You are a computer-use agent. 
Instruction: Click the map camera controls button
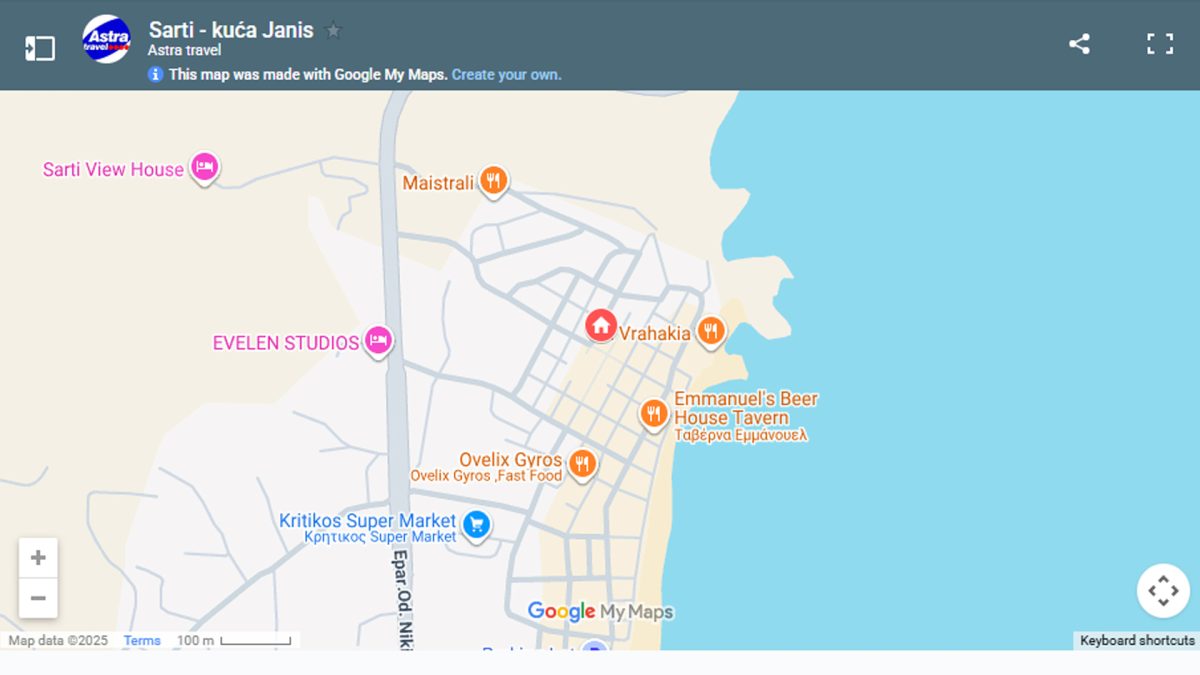1163,591
